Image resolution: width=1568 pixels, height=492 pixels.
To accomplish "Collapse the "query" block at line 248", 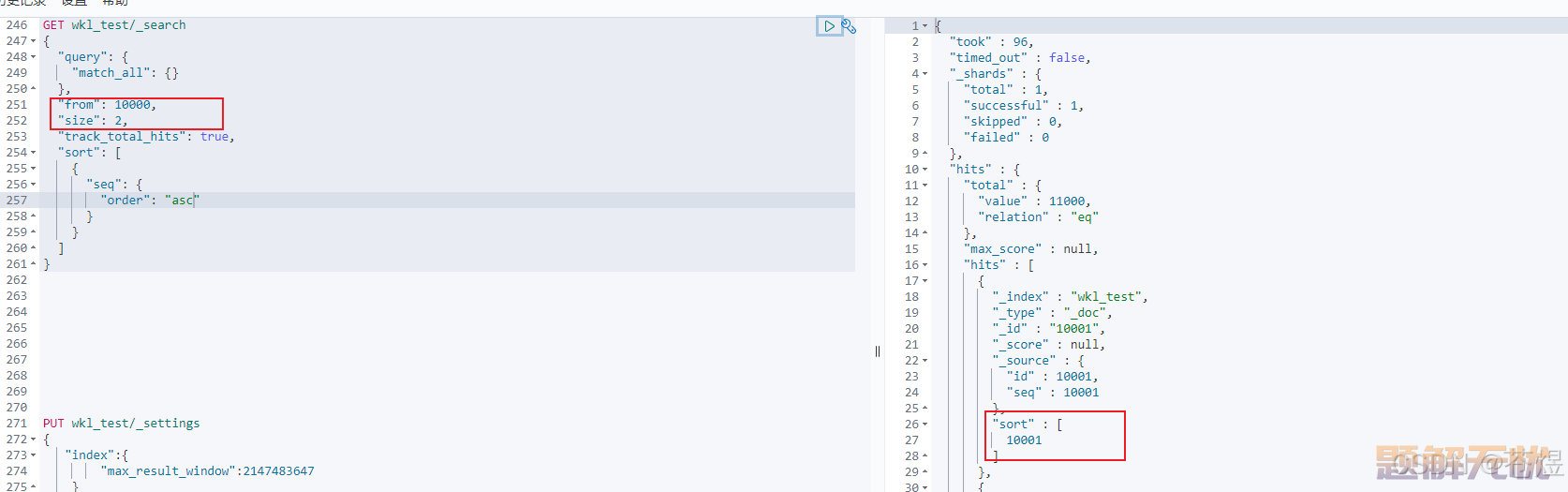I will coord(34,57).
